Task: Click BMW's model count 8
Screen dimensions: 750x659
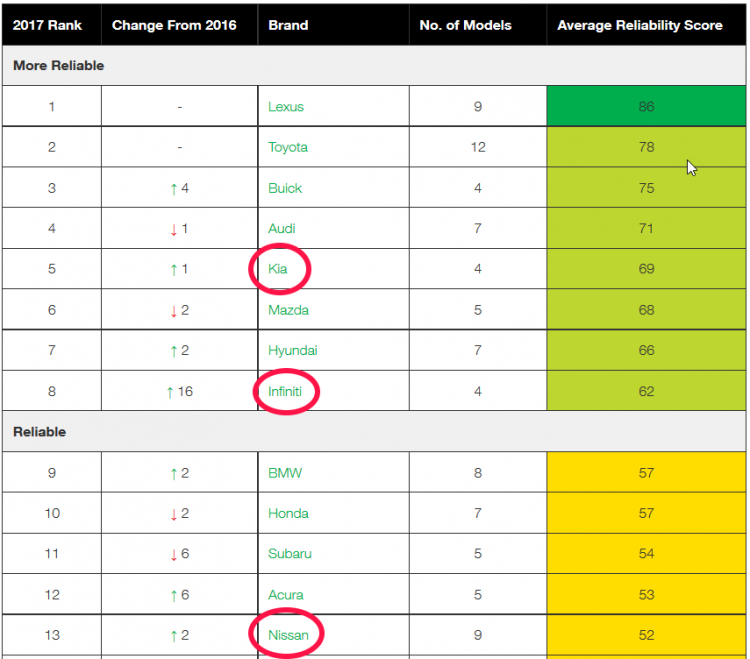Action: coord(478,473)
